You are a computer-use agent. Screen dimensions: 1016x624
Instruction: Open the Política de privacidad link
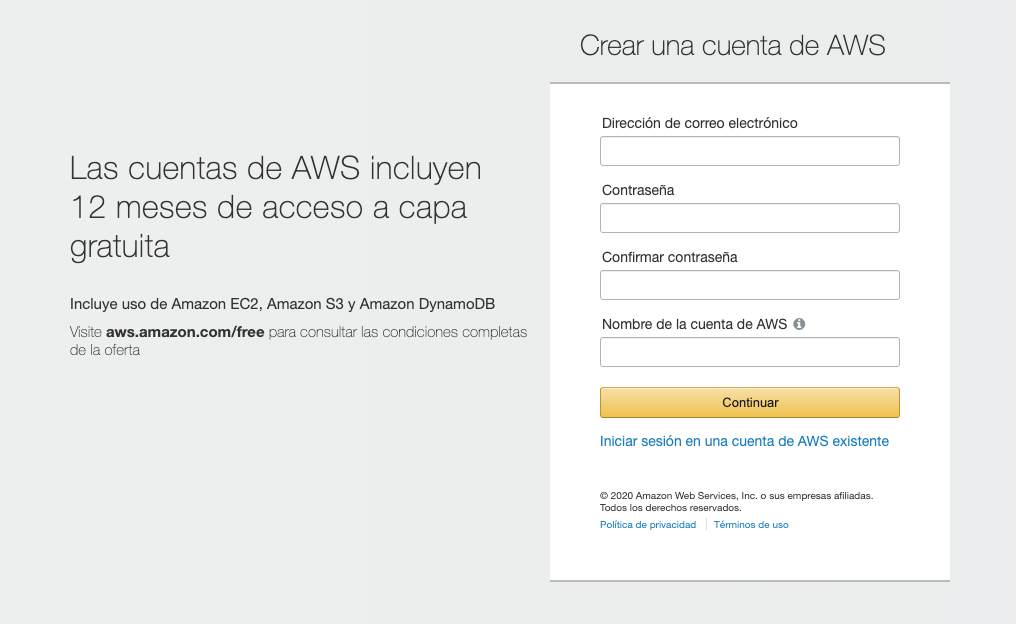pos(647,525)
